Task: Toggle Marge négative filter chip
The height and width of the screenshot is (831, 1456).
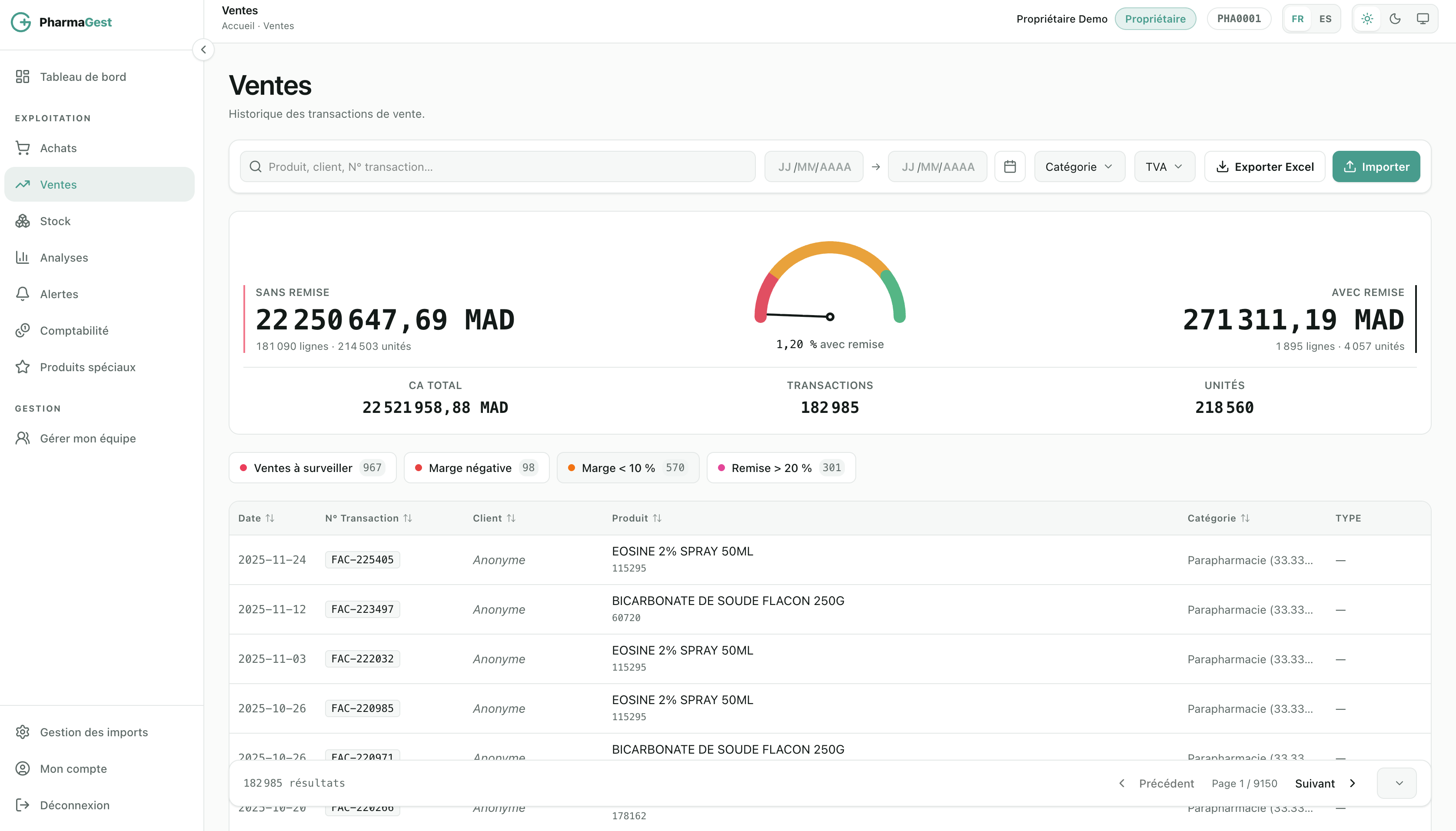Action: (477, 468)
